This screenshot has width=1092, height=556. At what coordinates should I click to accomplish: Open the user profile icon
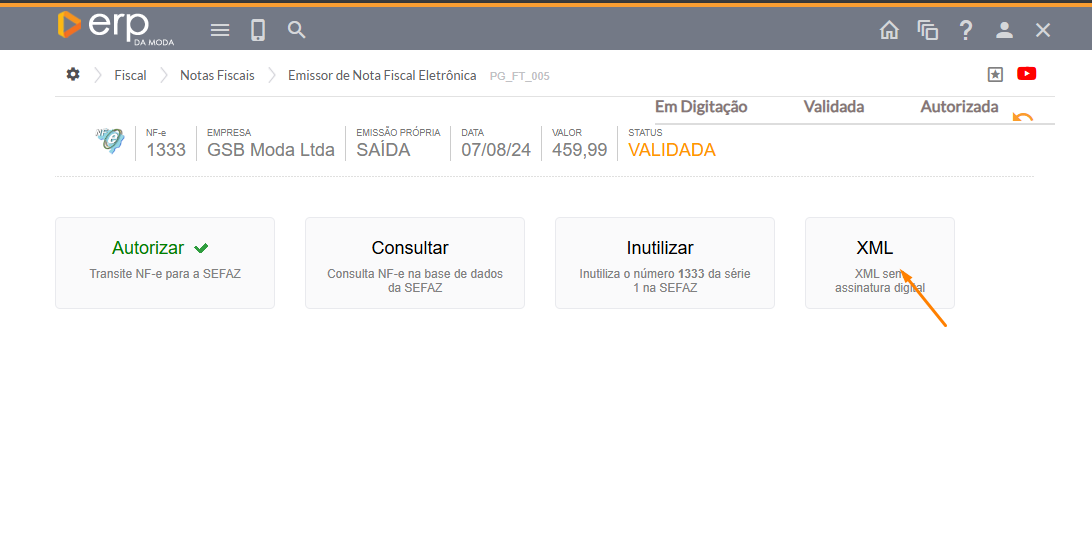(1004, 30)
